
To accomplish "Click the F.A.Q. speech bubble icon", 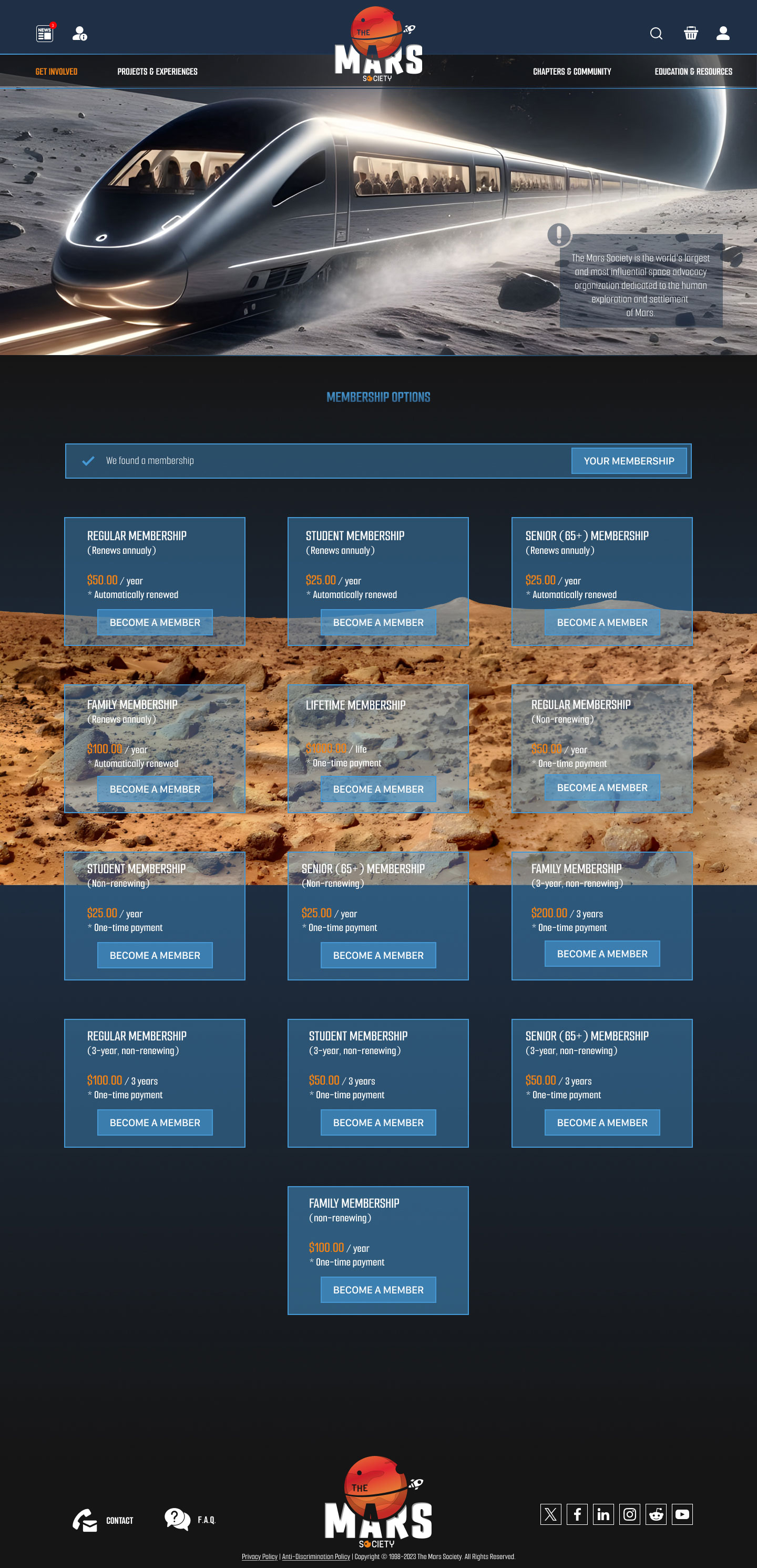I will point(177,1519).
